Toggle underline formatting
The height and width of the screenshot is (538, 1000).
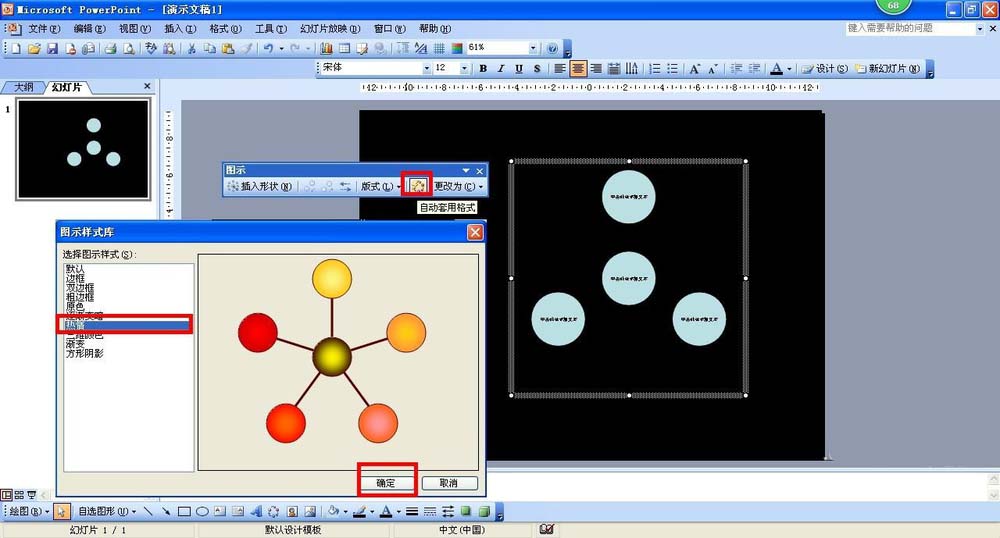(x=518, y=68)
